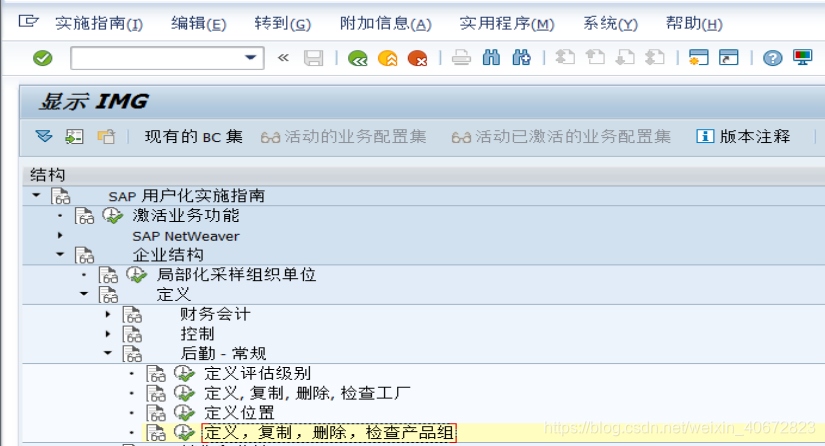Click the second icon in IMG toolbar

[74, 137]
